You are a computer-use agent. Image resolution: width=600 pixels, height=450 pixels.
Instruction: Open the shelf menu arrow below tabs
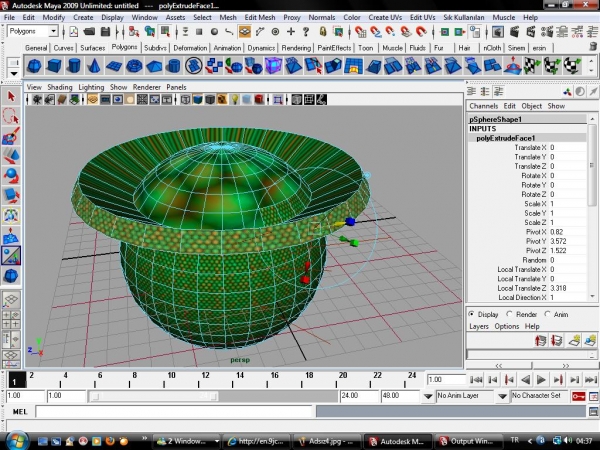(14, 73)
